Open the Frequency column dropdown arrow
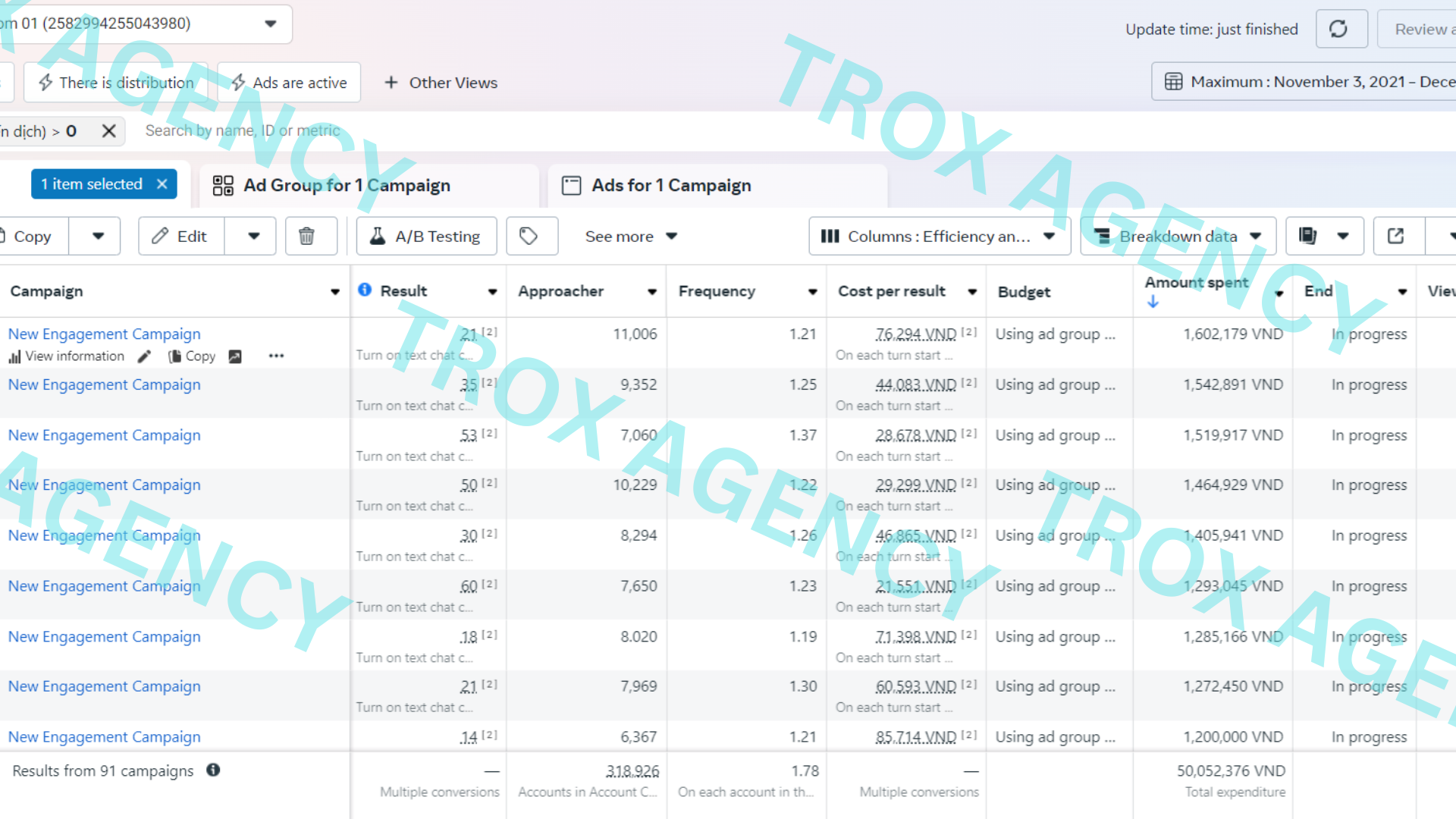The width and height of the screenshot is (1456, 819). click(x=812, y=292)
